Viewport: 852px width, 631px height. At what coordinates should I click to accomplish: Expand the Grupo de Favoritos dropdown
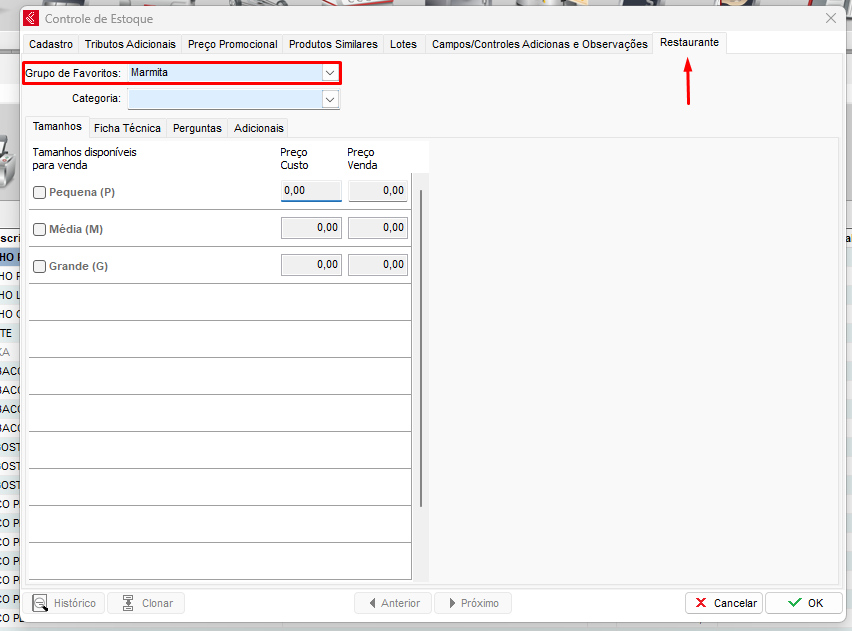(x=329, y=73)
